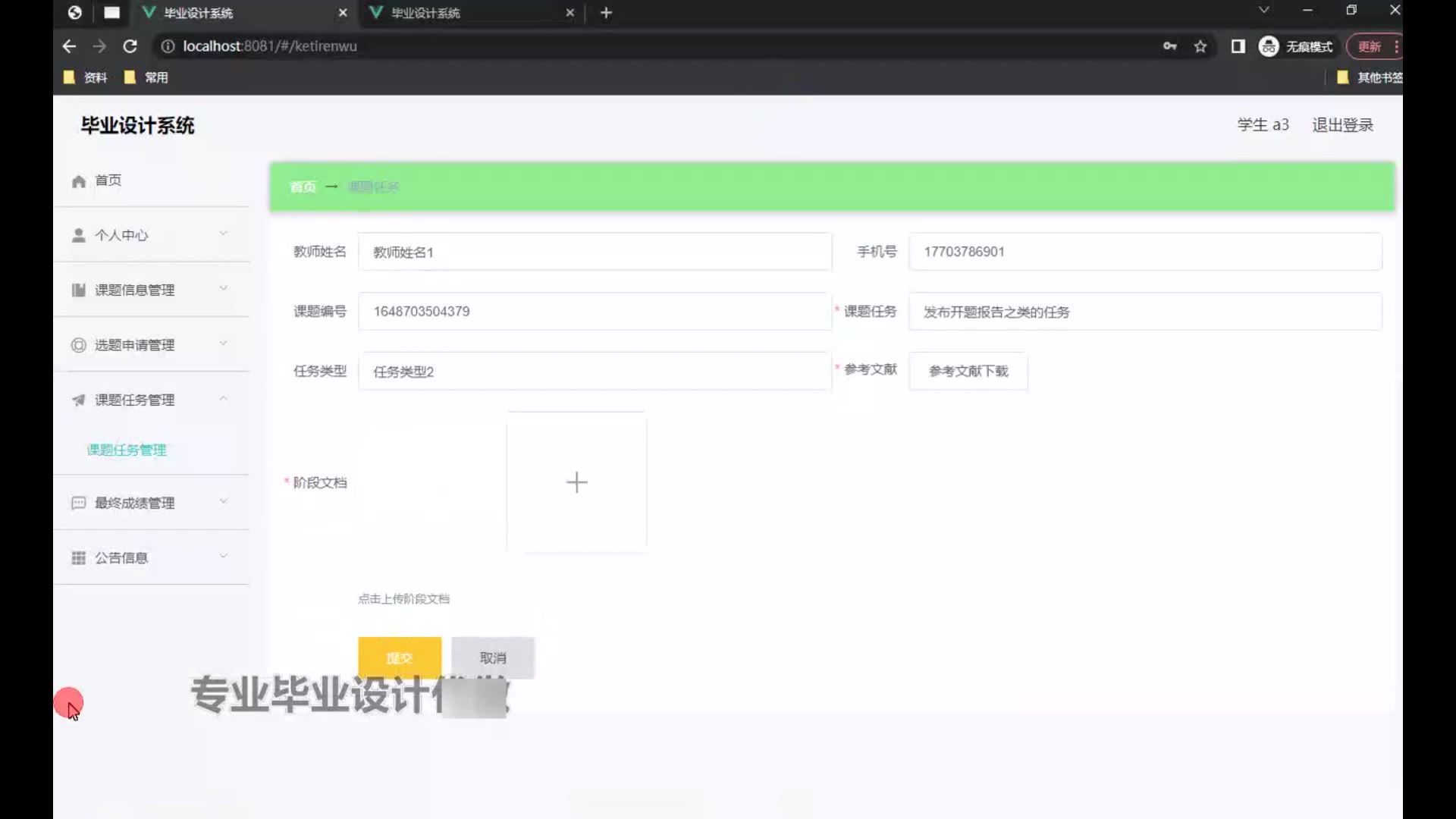
Task: Bookmark the page with the star icon
Action: pyautogui.click(x=1200, y=46)
